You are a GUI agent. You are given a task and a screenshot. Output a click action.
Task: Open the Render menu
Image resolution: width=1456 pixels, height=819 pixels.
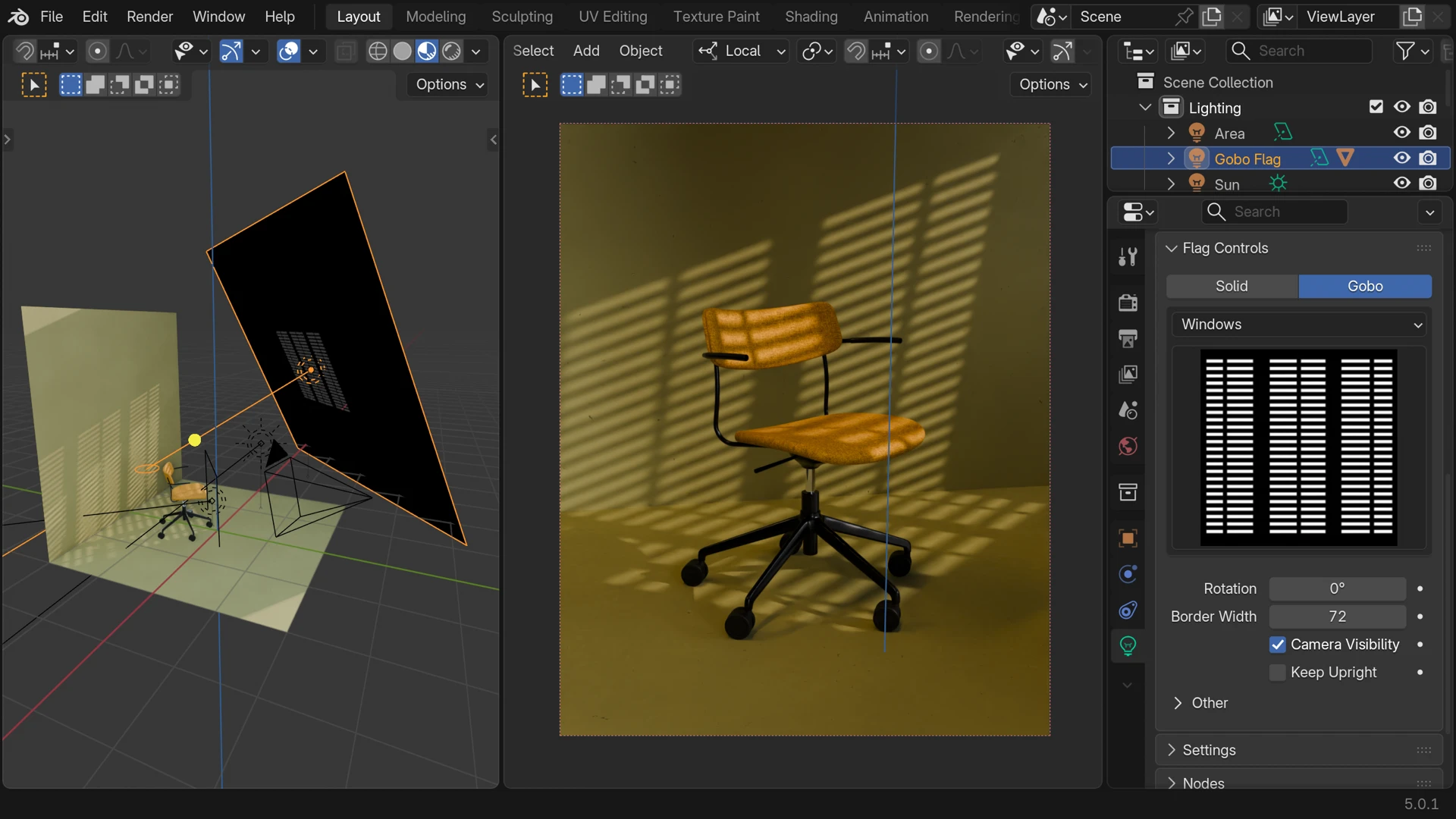click(x=149, y=17)
